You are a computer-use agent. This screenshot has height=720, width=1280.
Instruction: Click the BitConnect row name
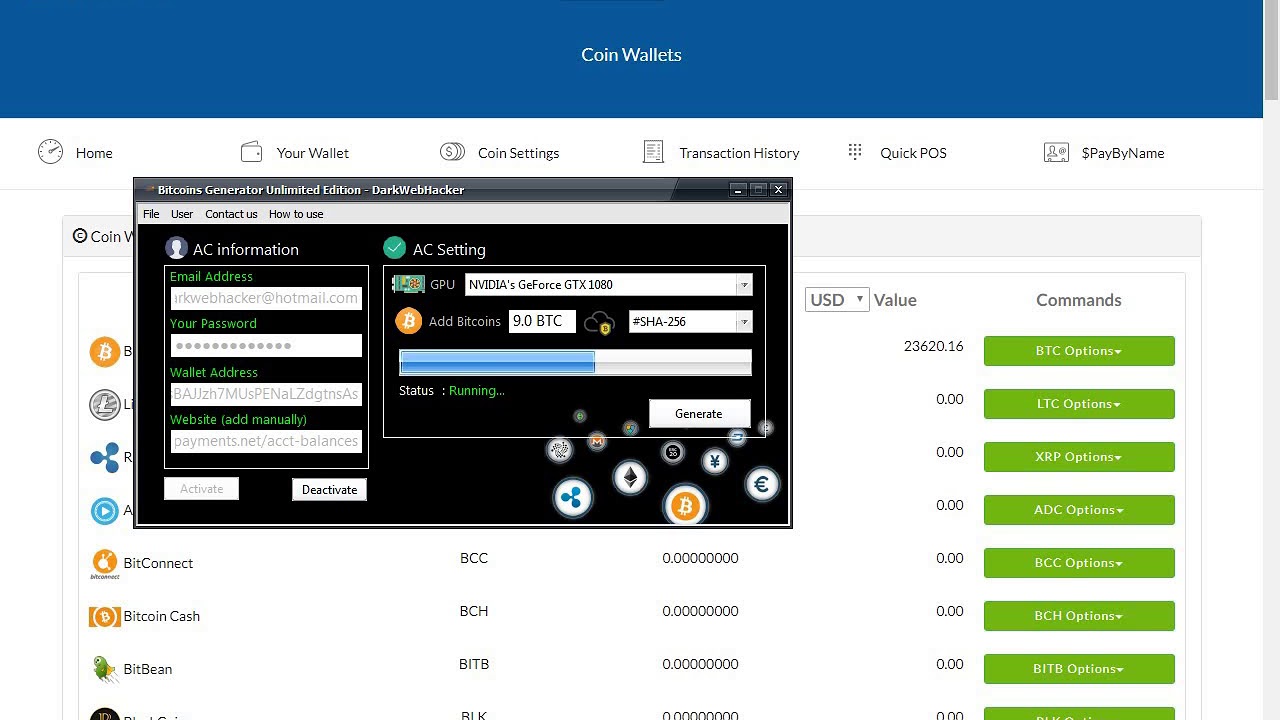coord(158,563)
